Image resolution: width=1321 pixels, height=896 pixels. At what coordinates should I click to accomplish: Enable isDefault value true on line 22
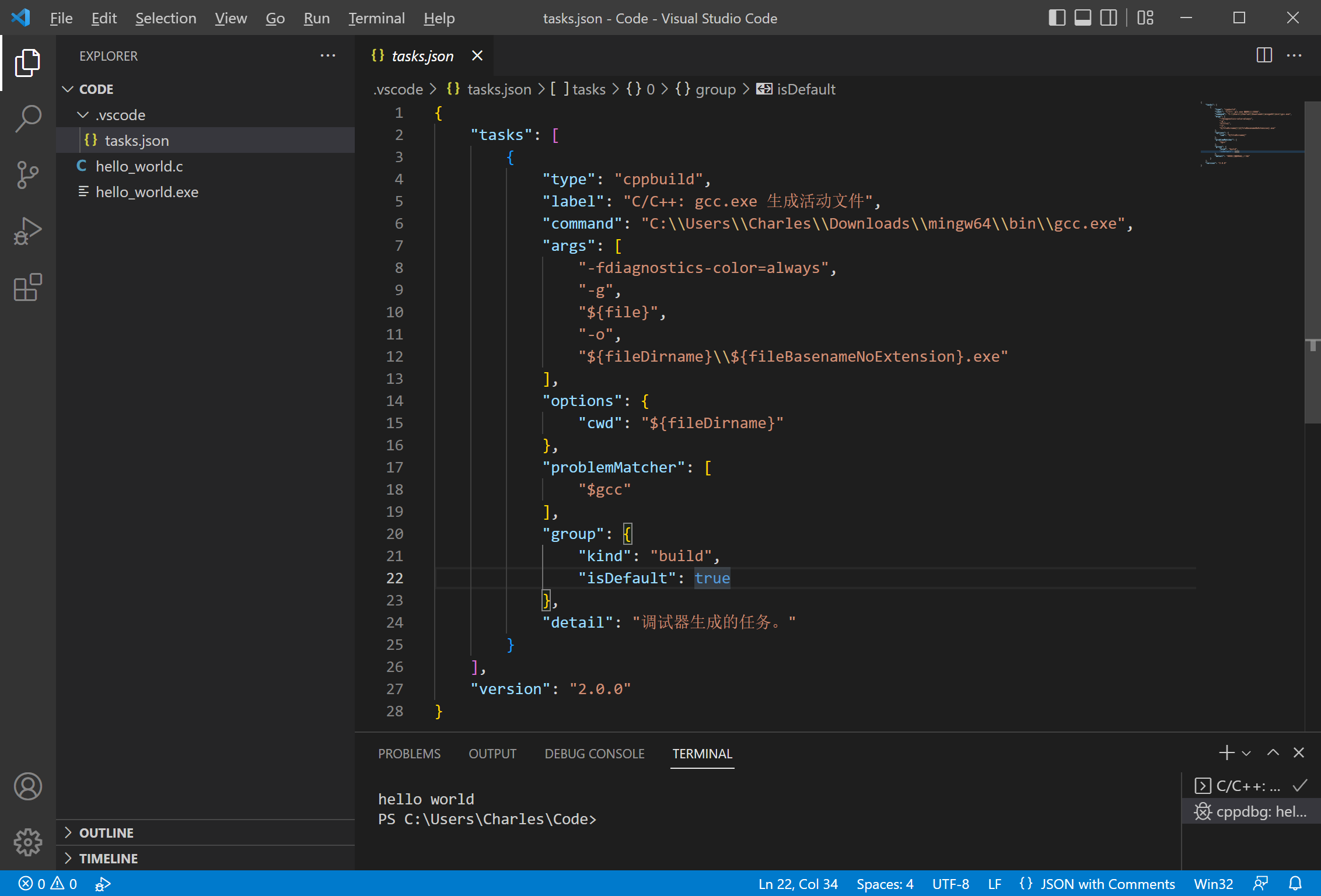coord(712,578)
